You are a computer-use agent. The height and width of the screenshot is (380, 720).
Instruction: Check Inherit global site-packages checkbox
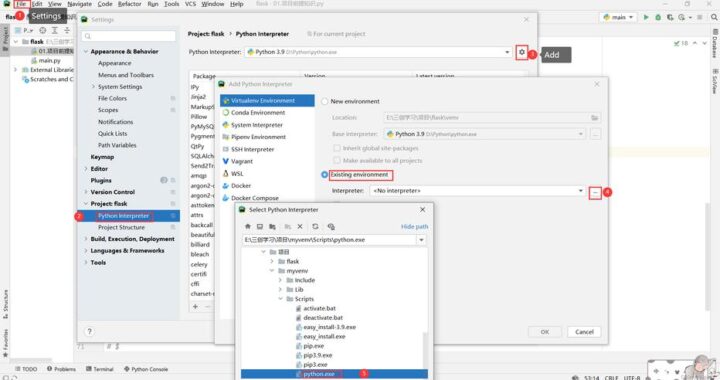click(337, 148)
